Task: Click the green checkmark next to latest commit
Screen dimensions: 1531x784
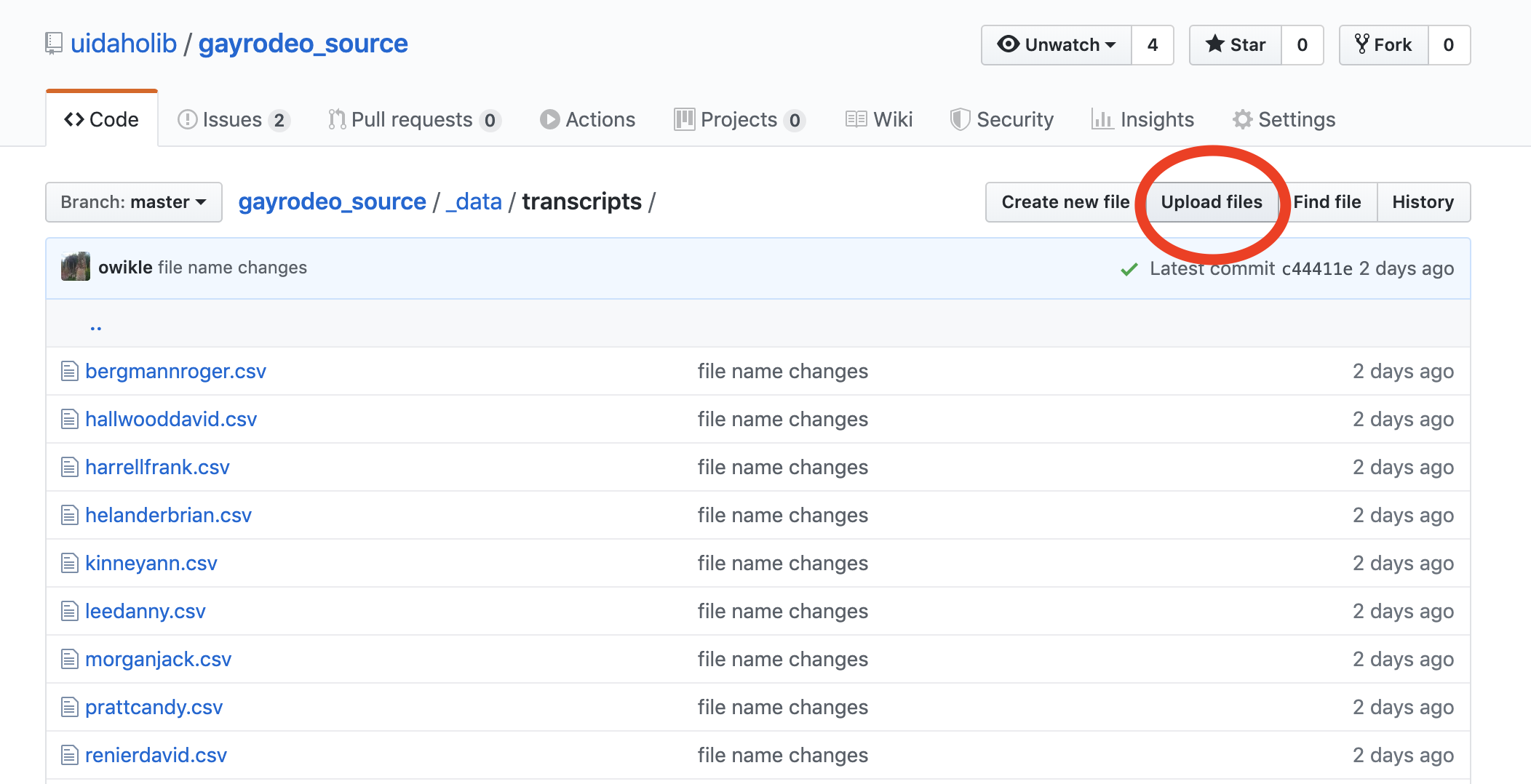Action: [1128, 268]
